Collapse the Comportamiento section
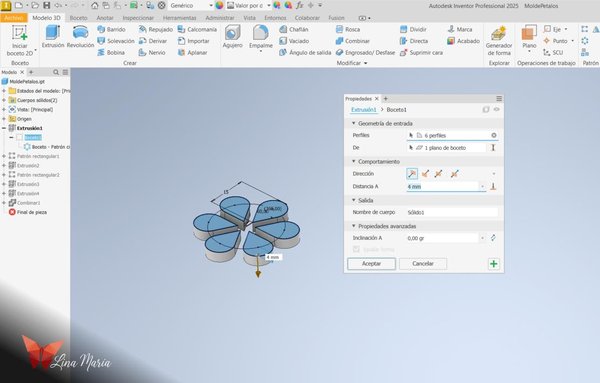600x383 pixels. (x=354, y=161)
